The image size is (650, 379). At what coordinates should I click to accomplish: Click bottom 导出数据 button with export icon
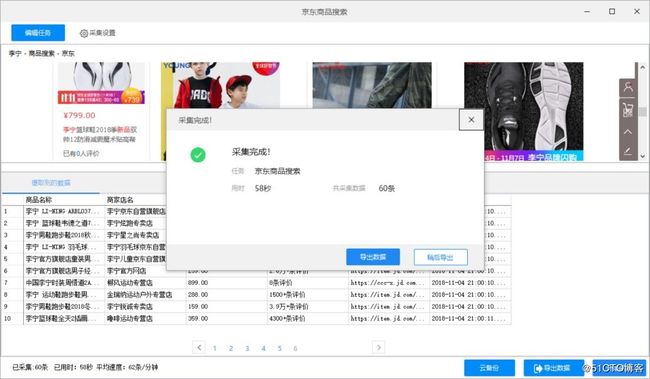tap(553, 368)
